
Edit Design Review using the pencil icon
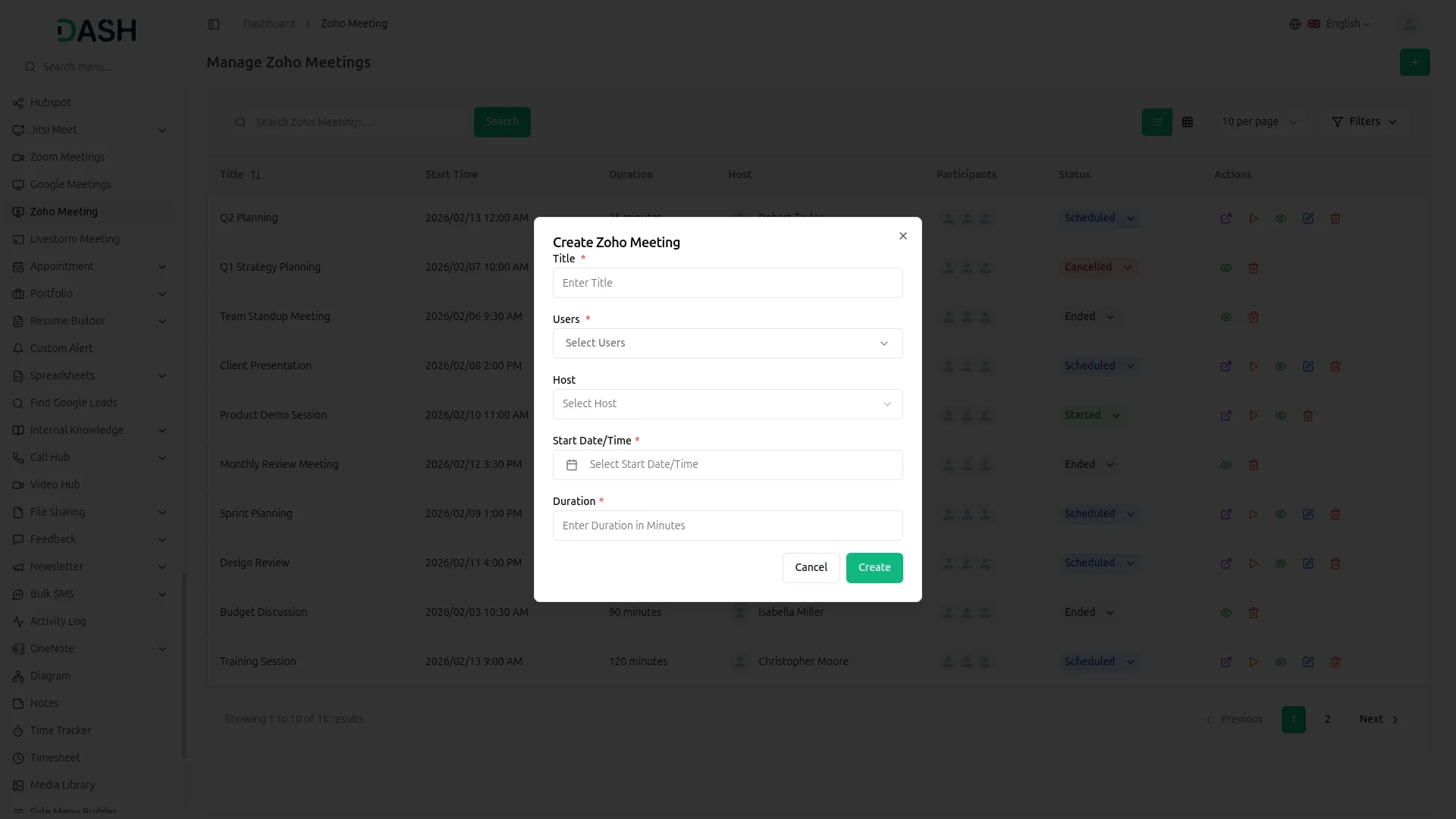(x=1308, y=563)
